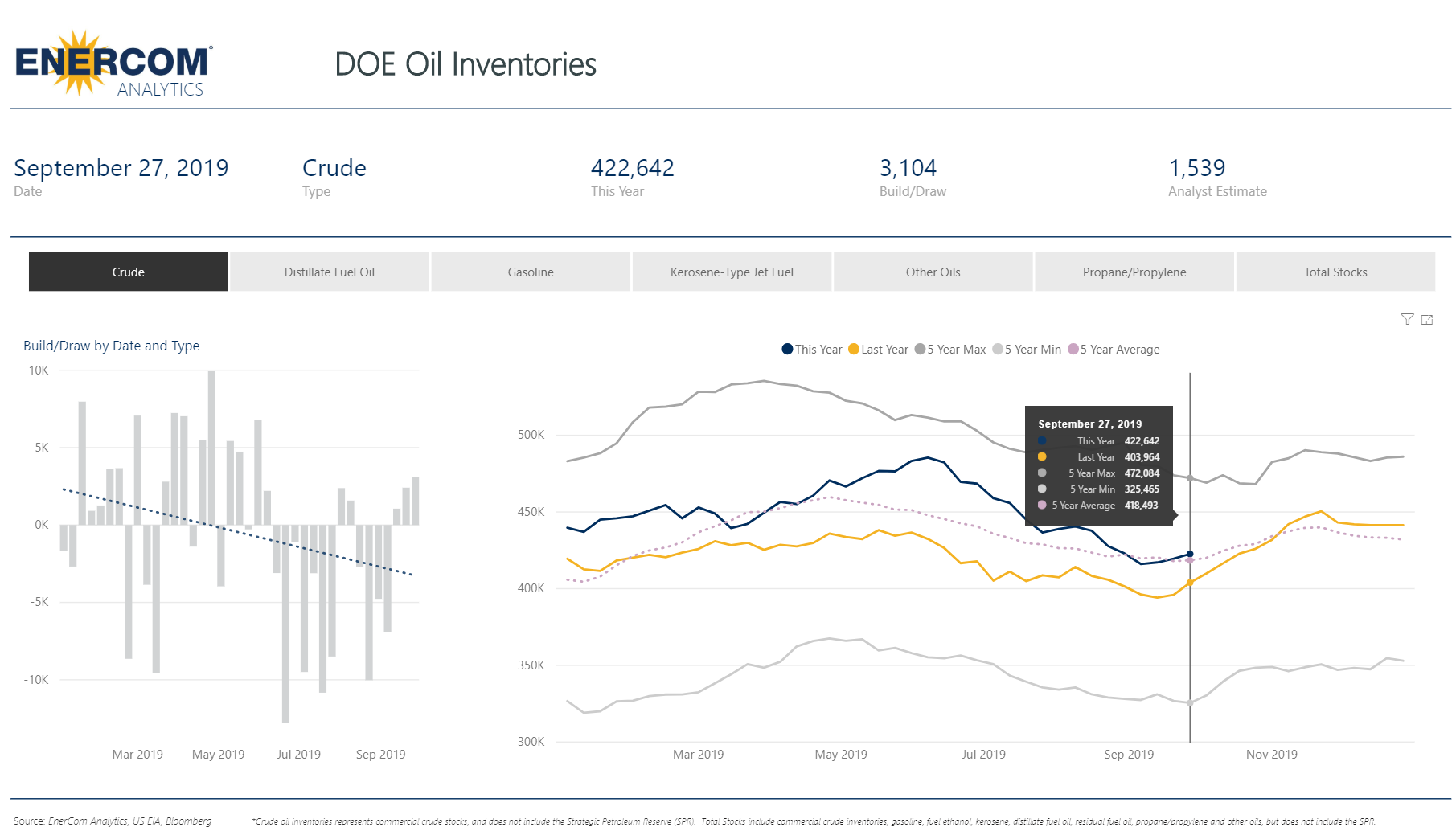Click the 10K y-axis label on bar chart
Image resolution: width=1456 pixels, height=831 pixels.
39,370
